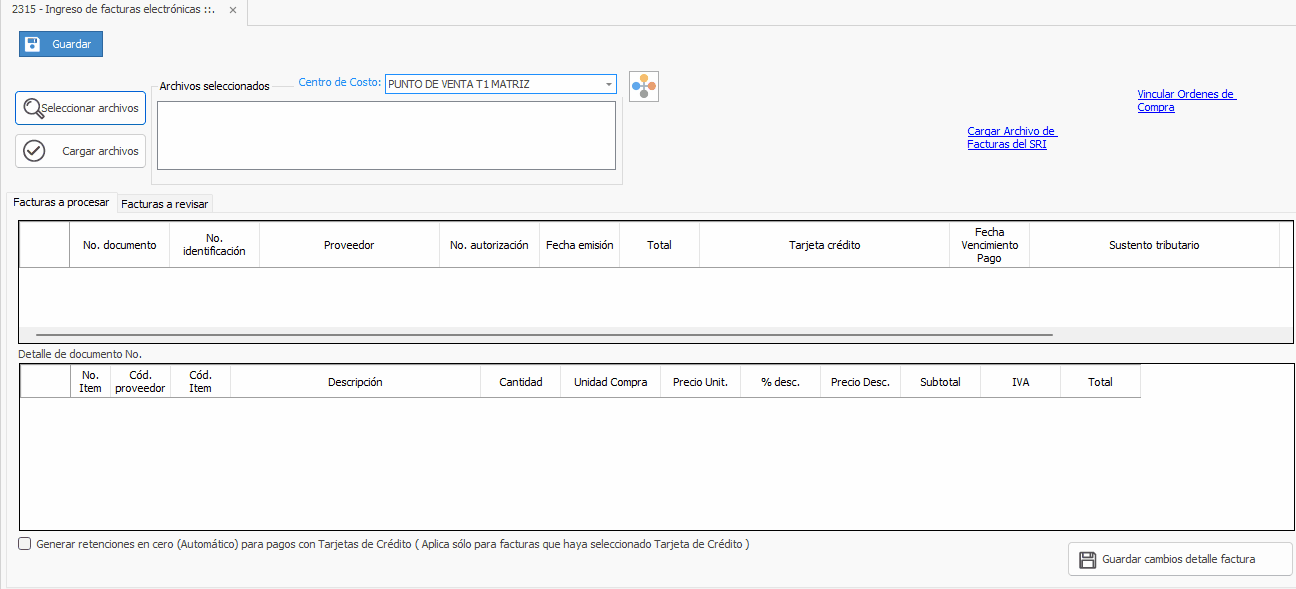Click the horizontal scrollbar of invoices grid
1296x589 pixels.
[544, 335]
